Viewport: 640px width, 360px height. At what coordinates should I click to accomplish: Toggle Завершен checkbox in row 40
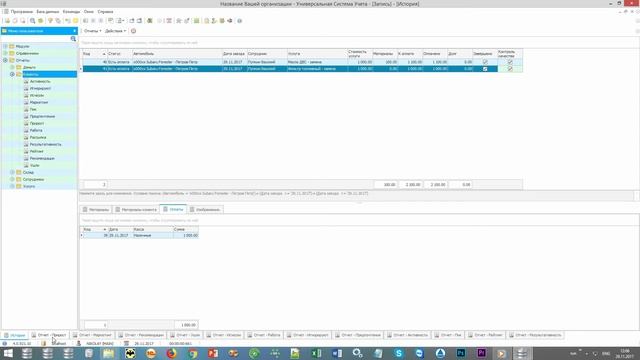coord(485,62)
